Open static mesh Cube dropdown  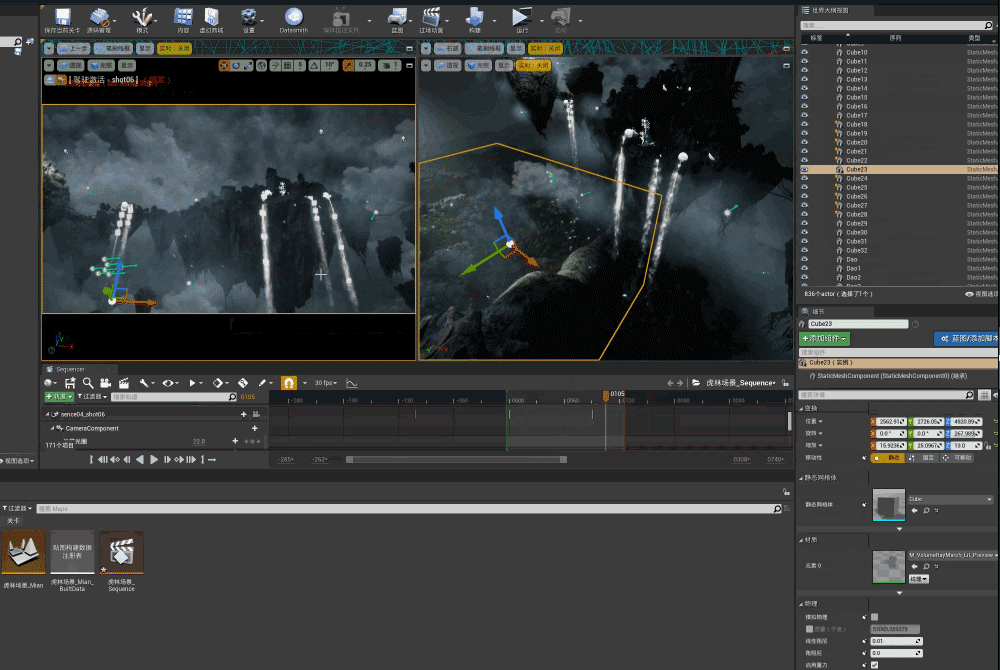pos(950,499)
